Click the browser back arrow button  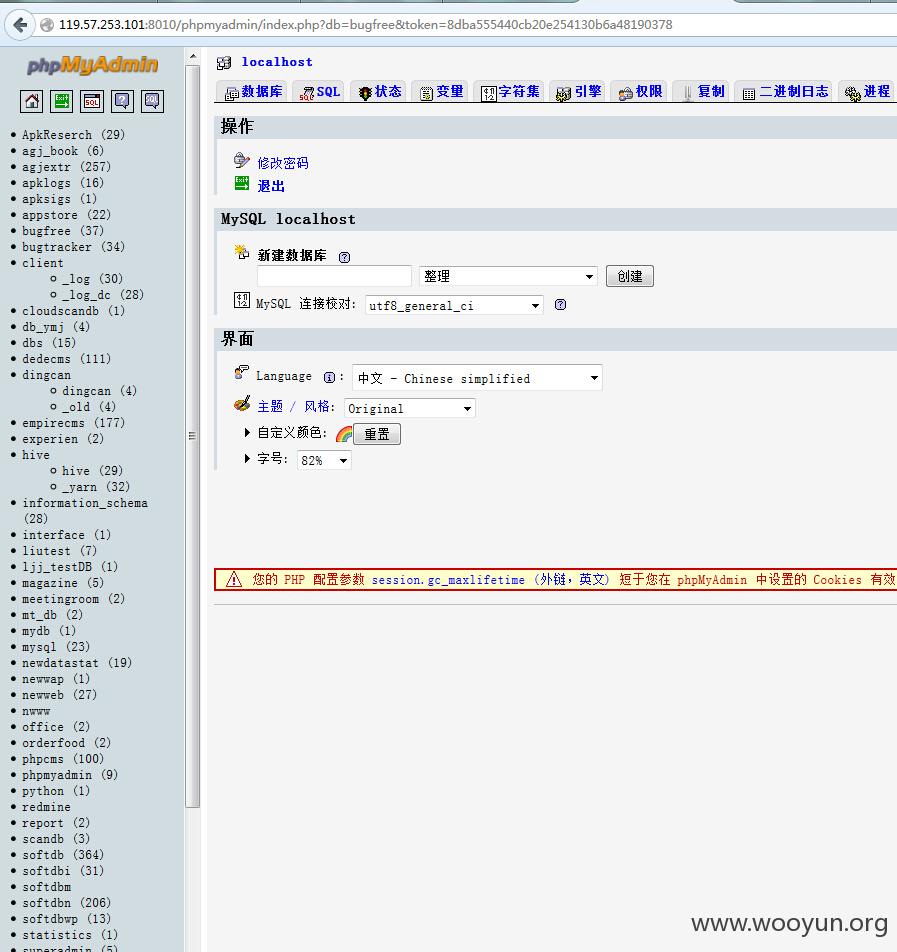pos(20,25)
